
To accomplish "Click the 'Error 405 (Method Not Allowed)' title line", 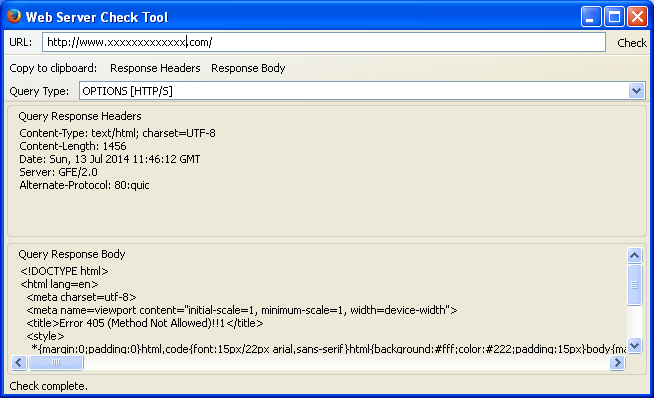I will (145, 323).
